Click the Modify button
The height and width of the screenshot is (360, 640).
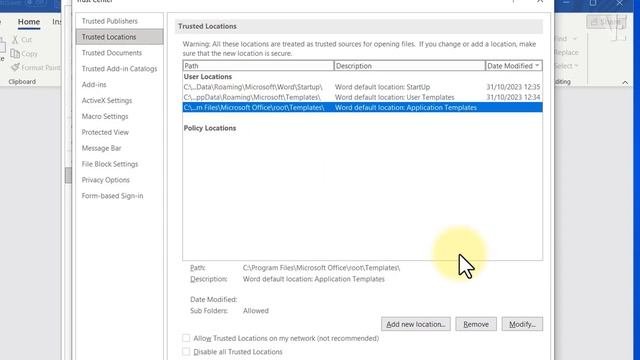pyautogui.click(x=522, y=324)
